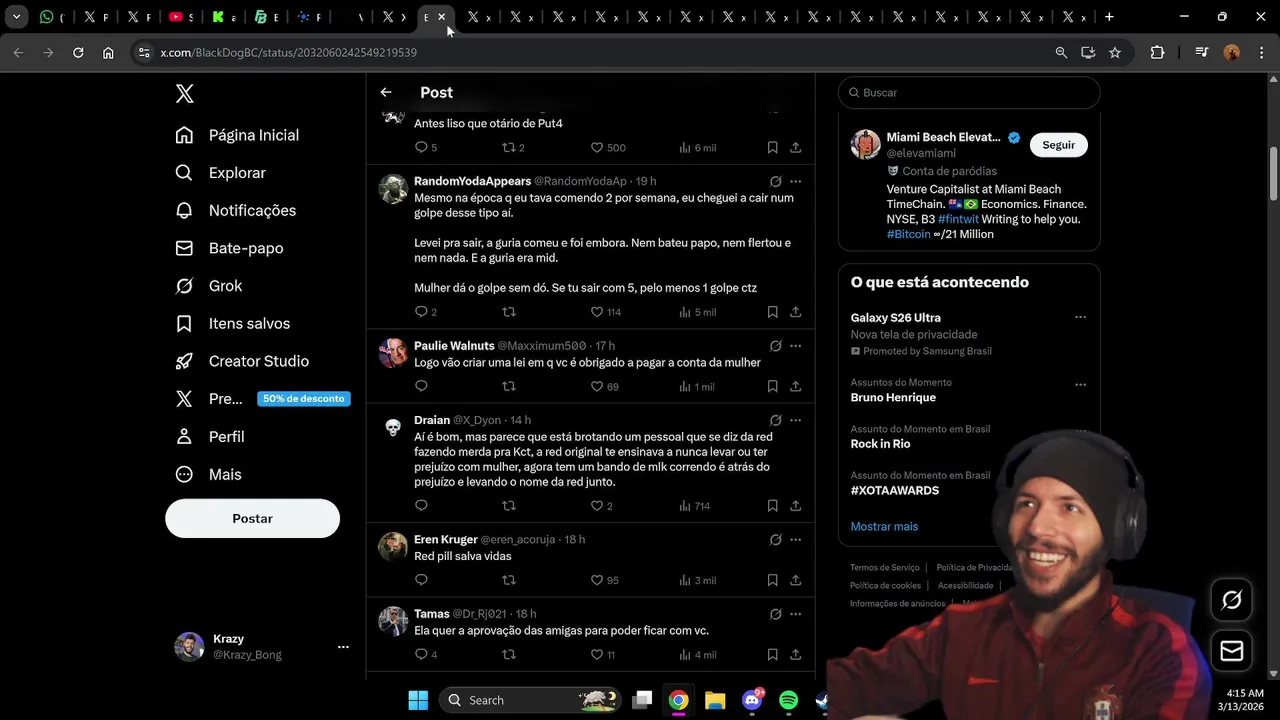Open Creator Studio in the sidebar
The image size is (1280, 720).
click(x=242, y=361)
